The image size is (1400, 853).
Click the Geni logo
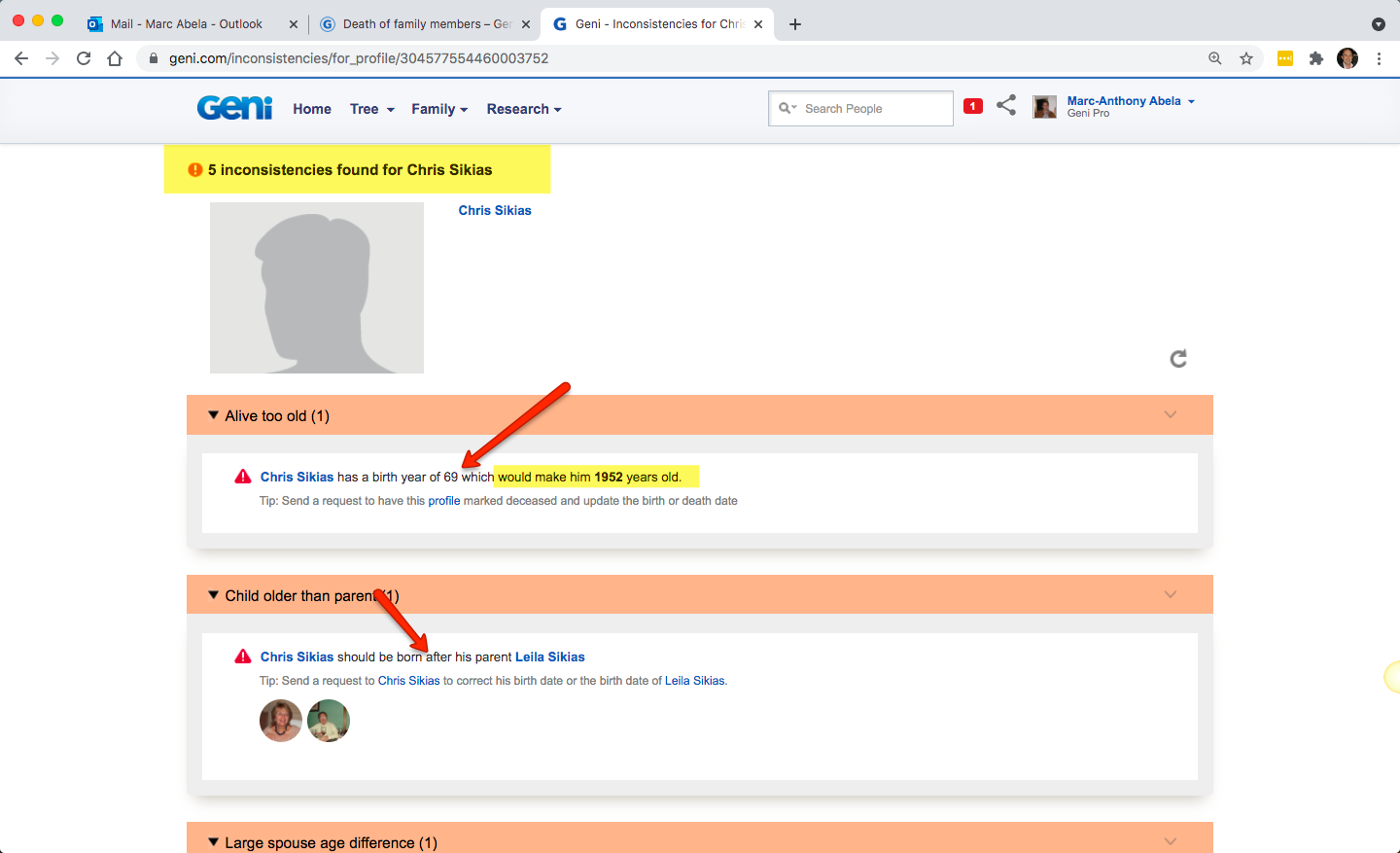tap(234, 108)
